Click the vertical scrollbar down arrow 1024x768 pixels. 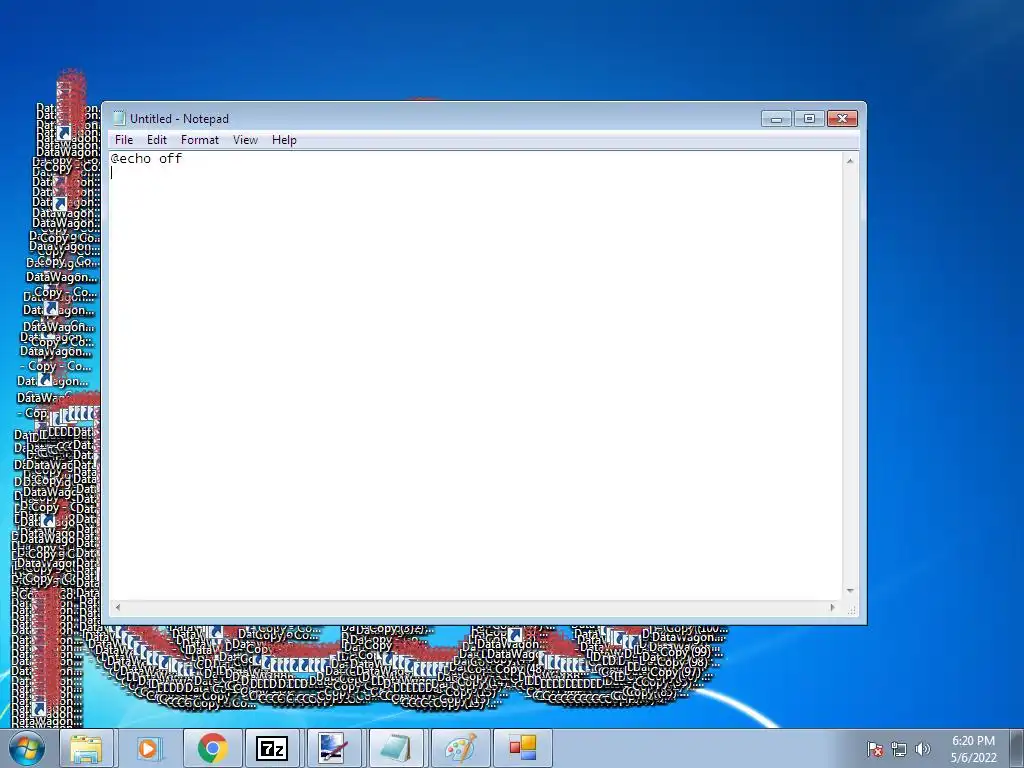click(850, 591)
